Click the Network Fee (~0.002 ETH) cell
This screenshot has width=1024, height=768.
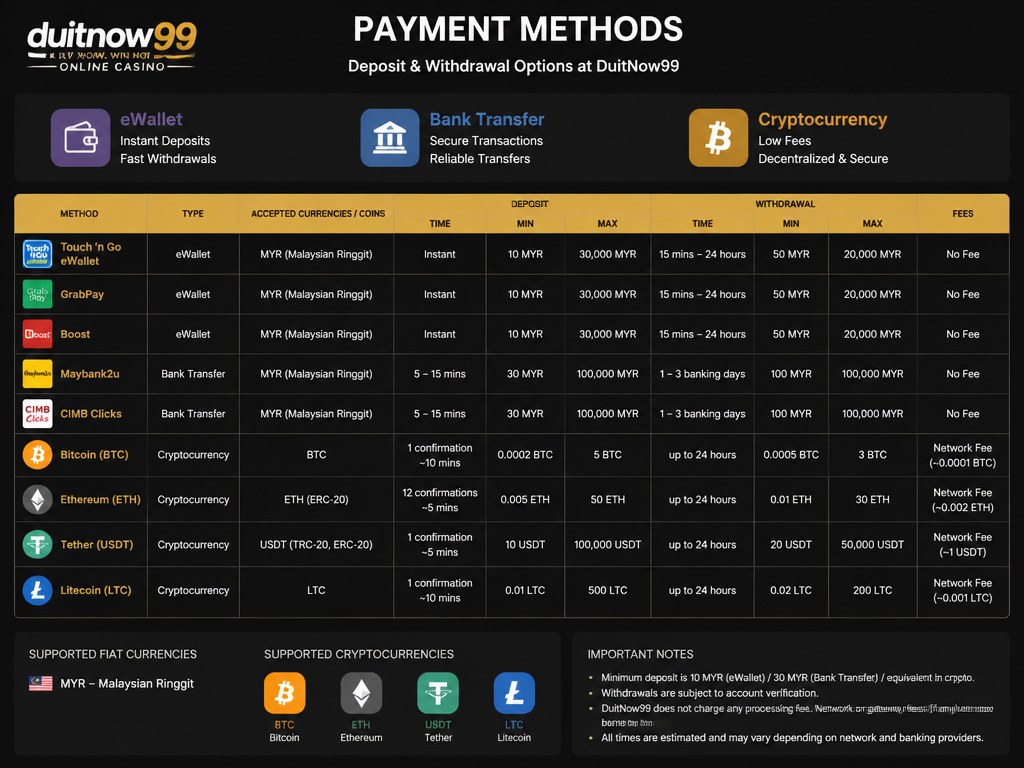pos(963,500)
